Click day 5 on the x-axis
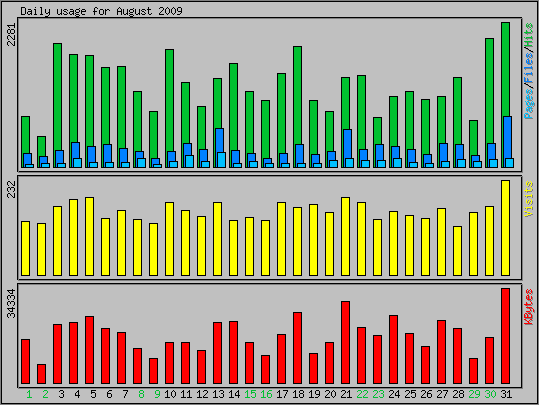Image resolution: width=539 pixels, height=405 pixels. pos(93,394)
